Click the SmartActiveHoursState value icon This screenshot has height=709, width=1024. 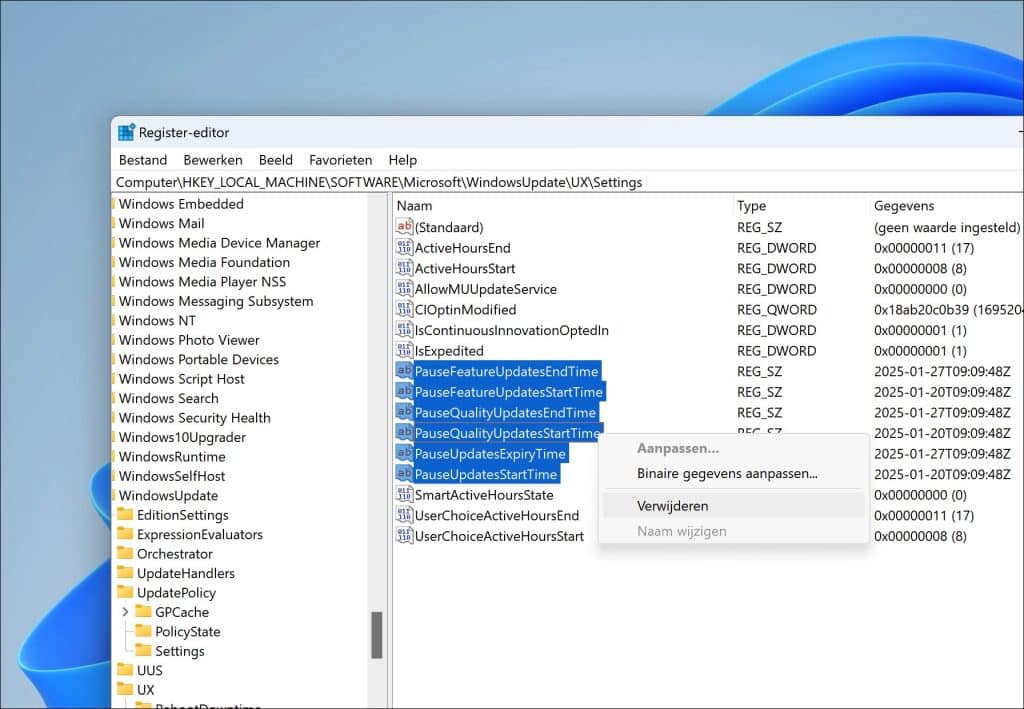pos(404,495)
